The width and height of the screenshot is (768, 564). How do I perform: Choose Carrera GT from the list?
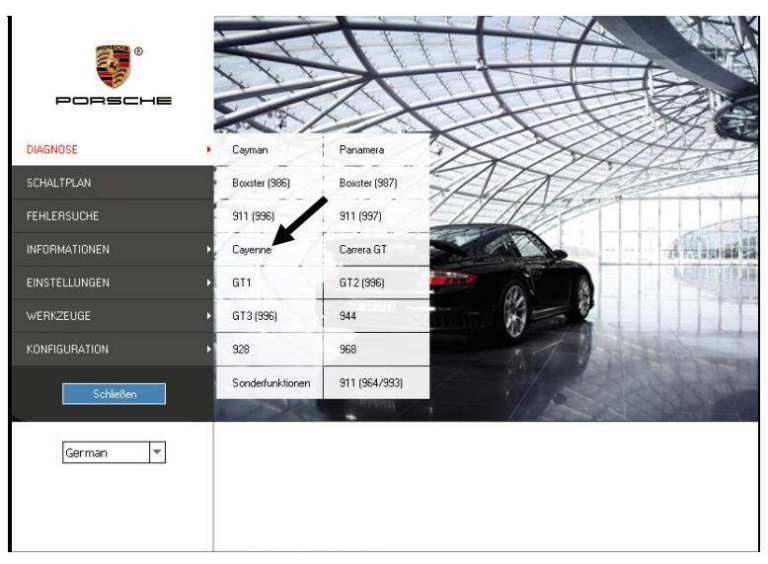click(377, 249)
